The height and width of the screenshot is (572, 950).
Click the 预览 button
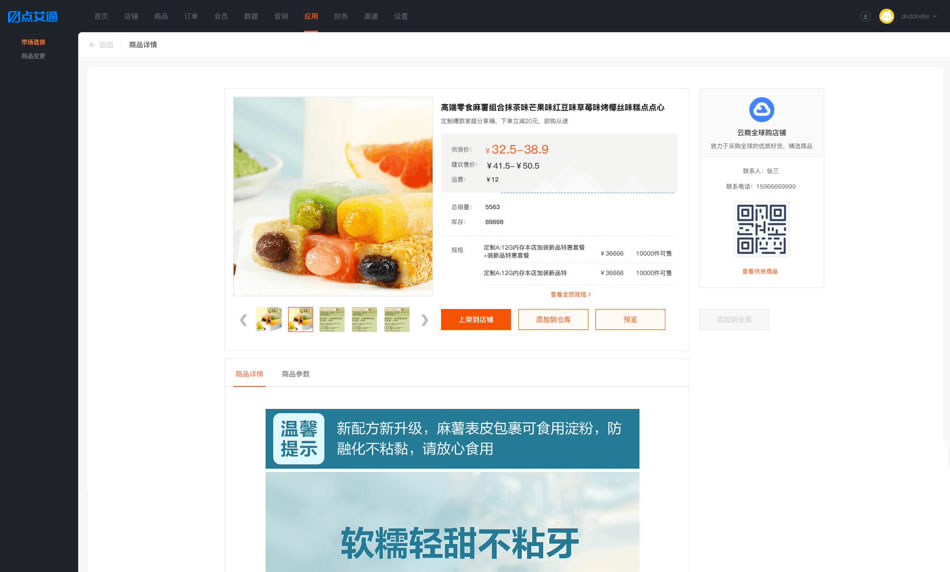coord(630,319)
